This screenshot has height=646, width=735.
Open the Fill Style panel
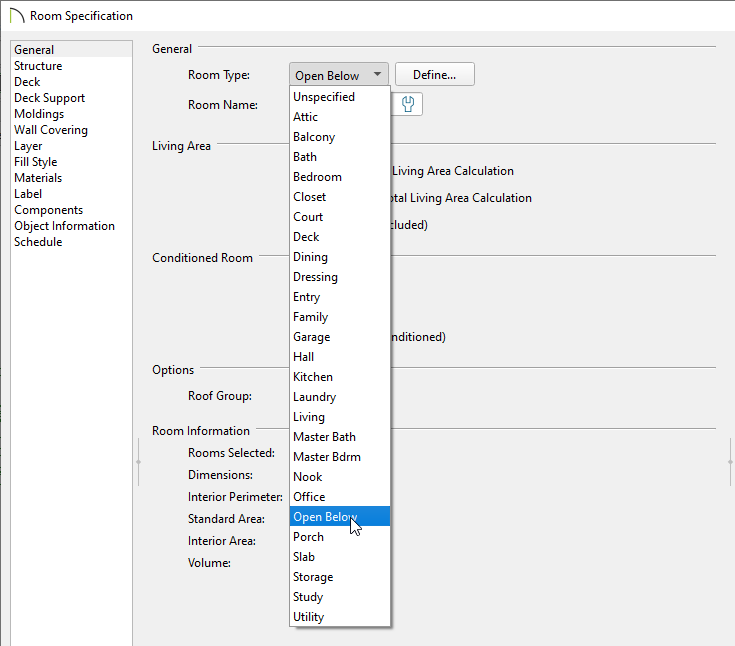[x=71, y=162]
